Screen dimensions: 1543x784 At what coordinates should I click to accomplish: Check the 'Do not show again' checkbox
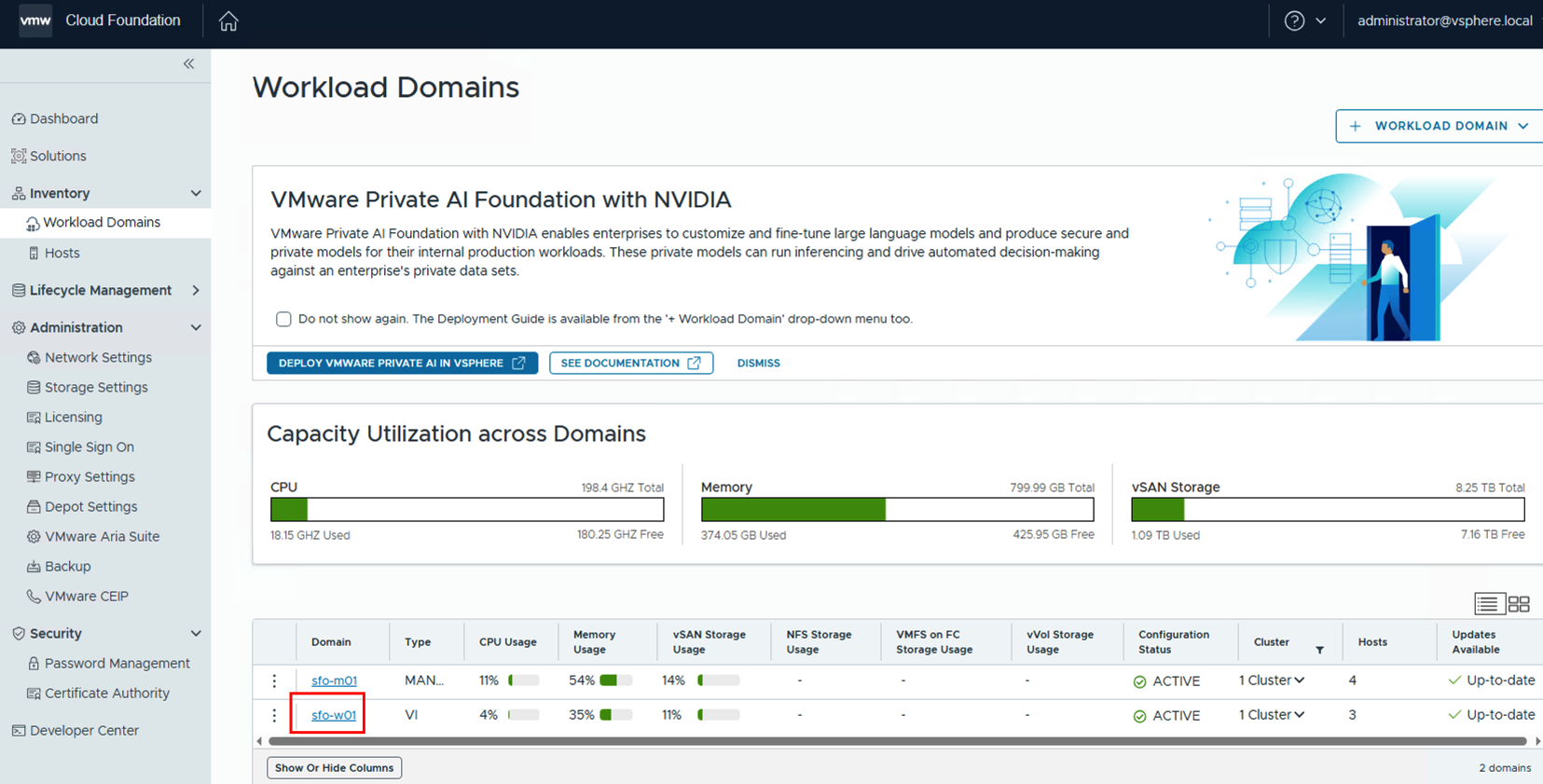pyautogui.click(x=283, y=319)
